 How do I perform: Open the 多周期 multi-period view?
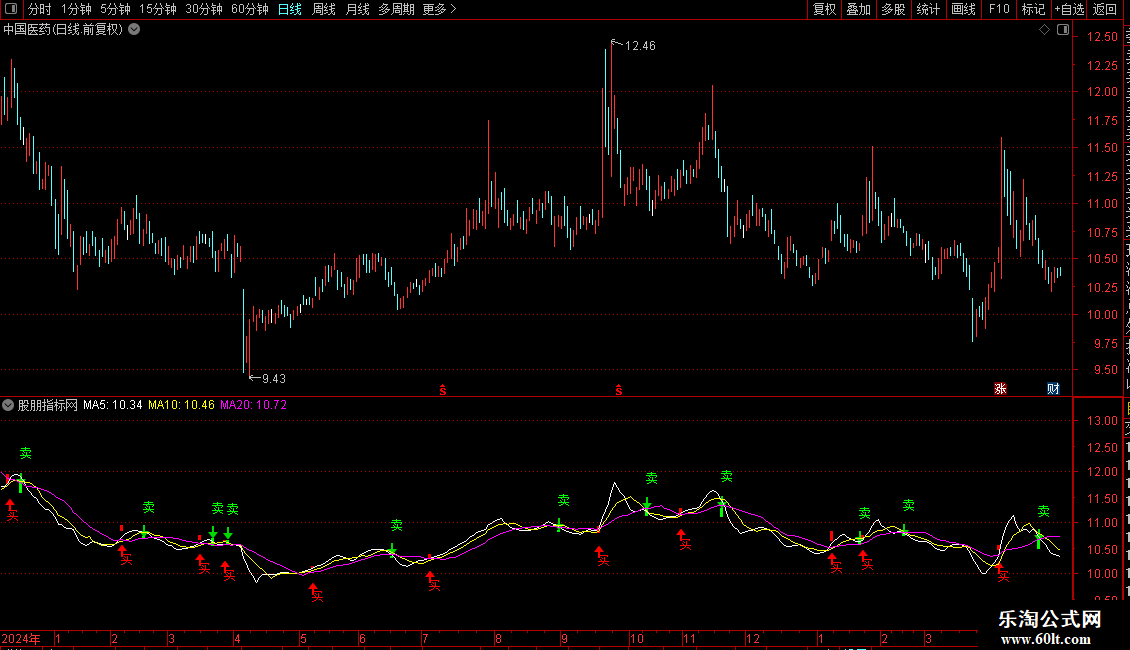click(x=396, y=9)
